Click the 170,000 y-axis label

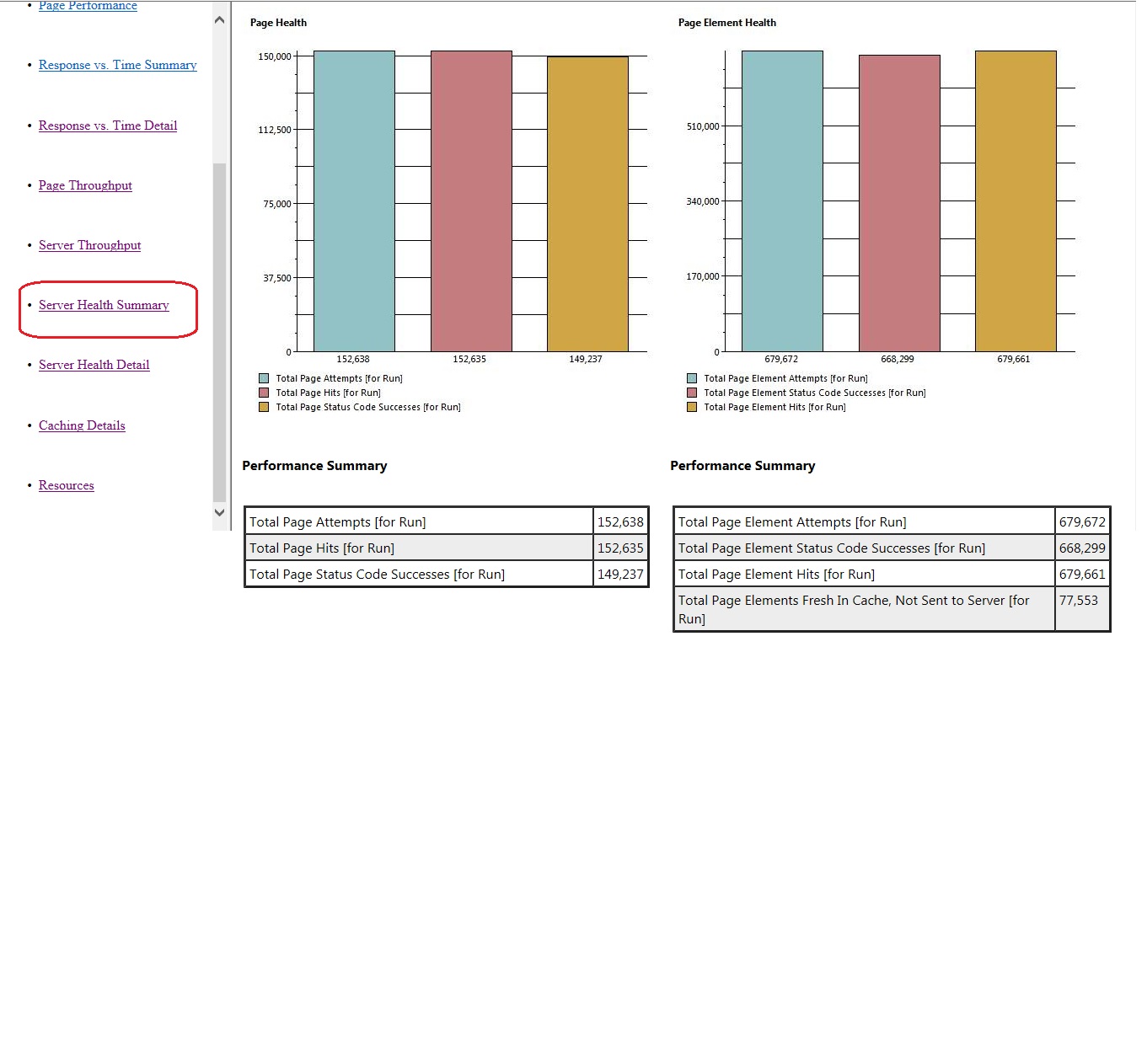pyautogui.click(x=703, y=276)
